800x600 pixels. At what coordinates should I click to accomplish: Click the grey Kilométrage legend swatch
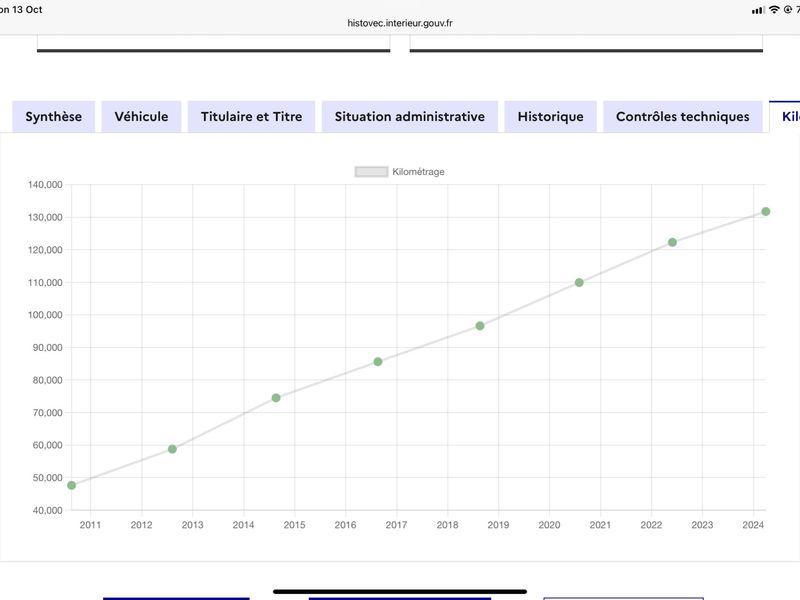pyautogui.click(x=371, y=172)
